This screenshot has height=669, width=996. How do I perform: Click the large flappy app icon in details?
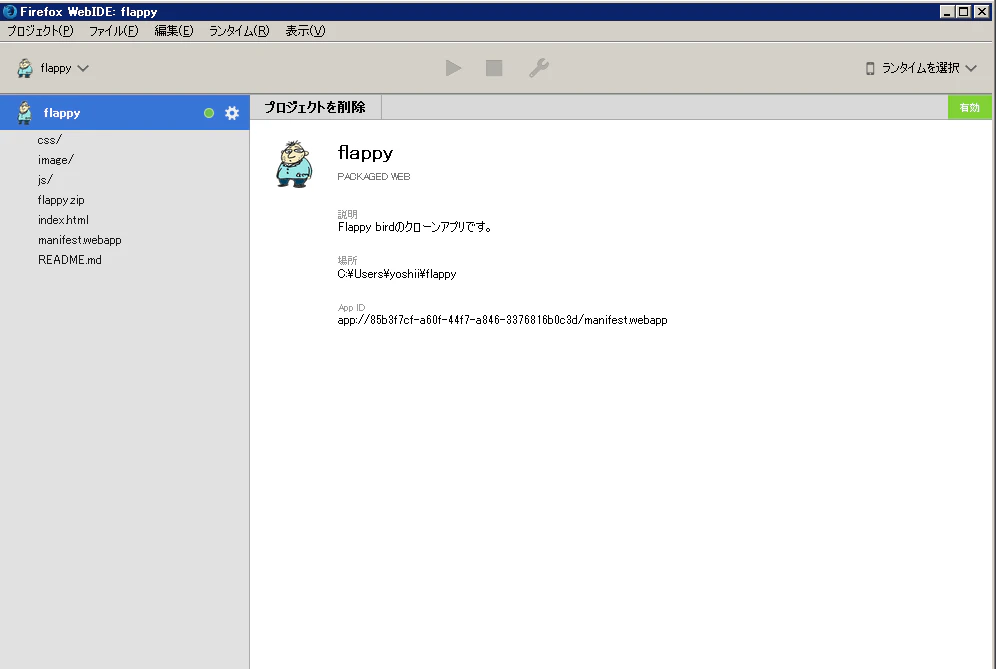[x=293, y=164]
